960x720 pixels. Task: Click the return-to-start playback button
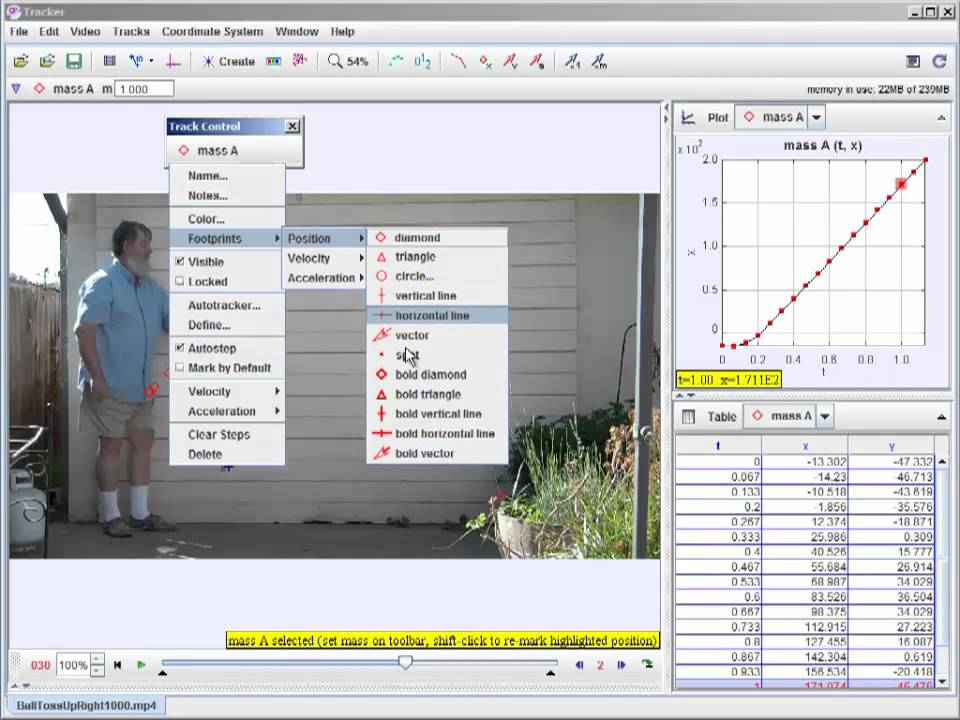(x=118, y=665)
